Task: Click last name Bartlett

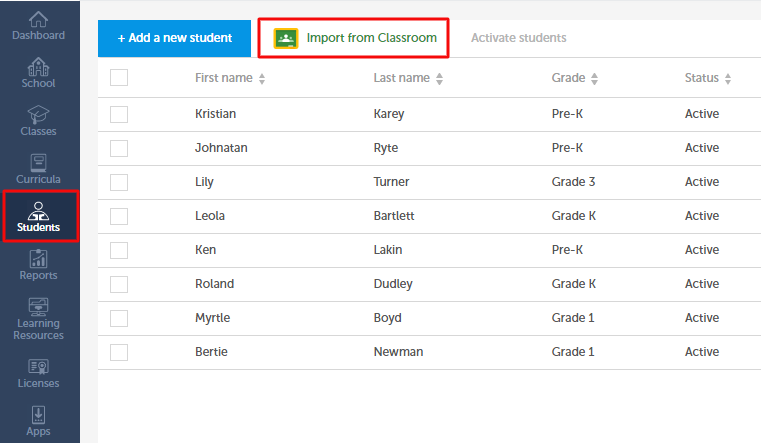Action: pos(394,216)
